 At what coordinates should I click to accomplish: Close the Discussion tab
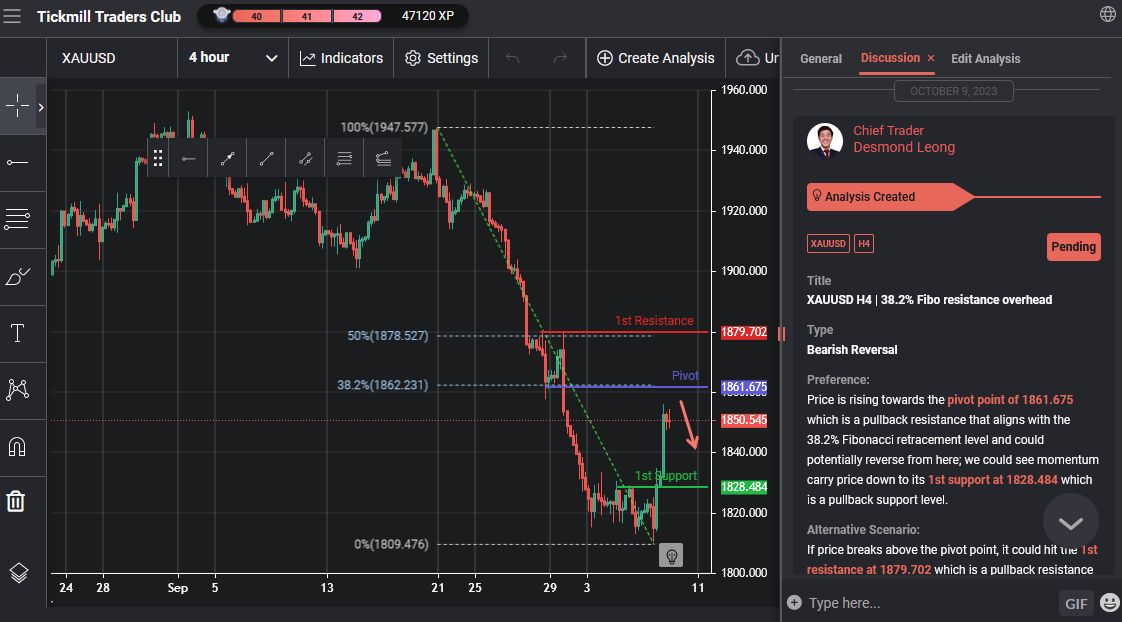(931, 58)
